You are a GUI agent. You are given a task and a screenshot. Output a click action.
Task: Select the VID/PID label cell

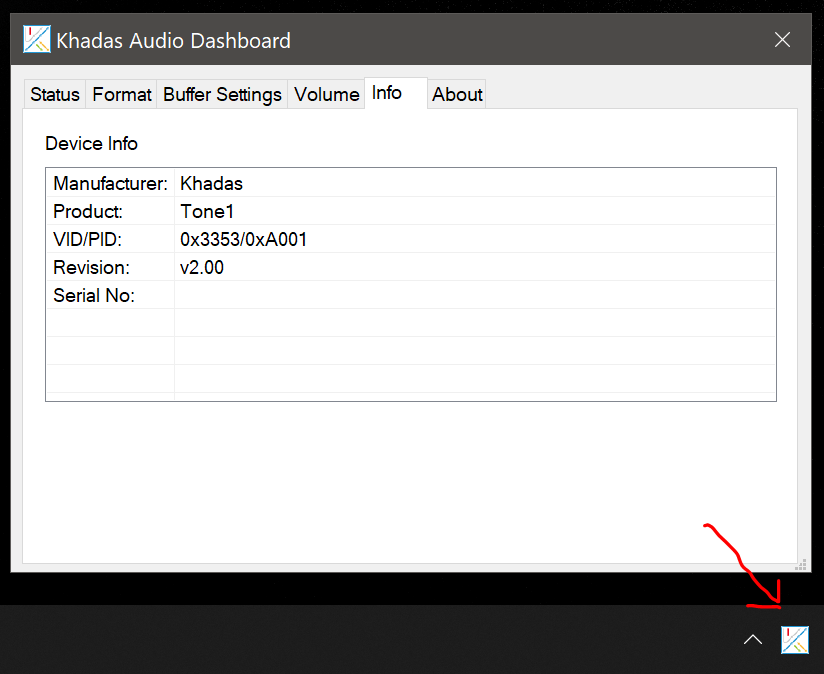(x=110, y=239)
